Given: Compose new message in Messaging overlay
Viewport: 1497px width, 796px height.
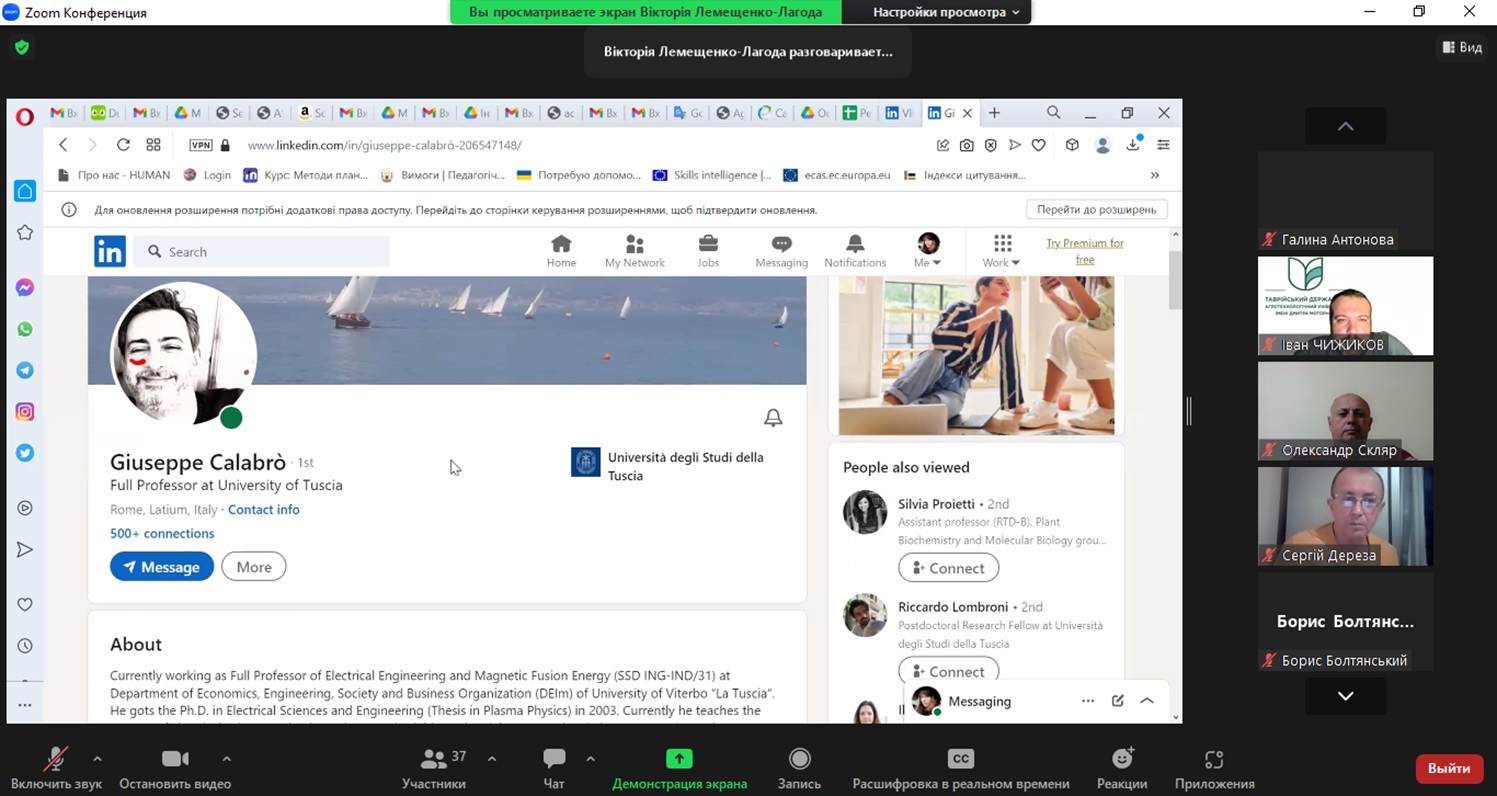Looking at the screenshot, I should click(1118, 701).
